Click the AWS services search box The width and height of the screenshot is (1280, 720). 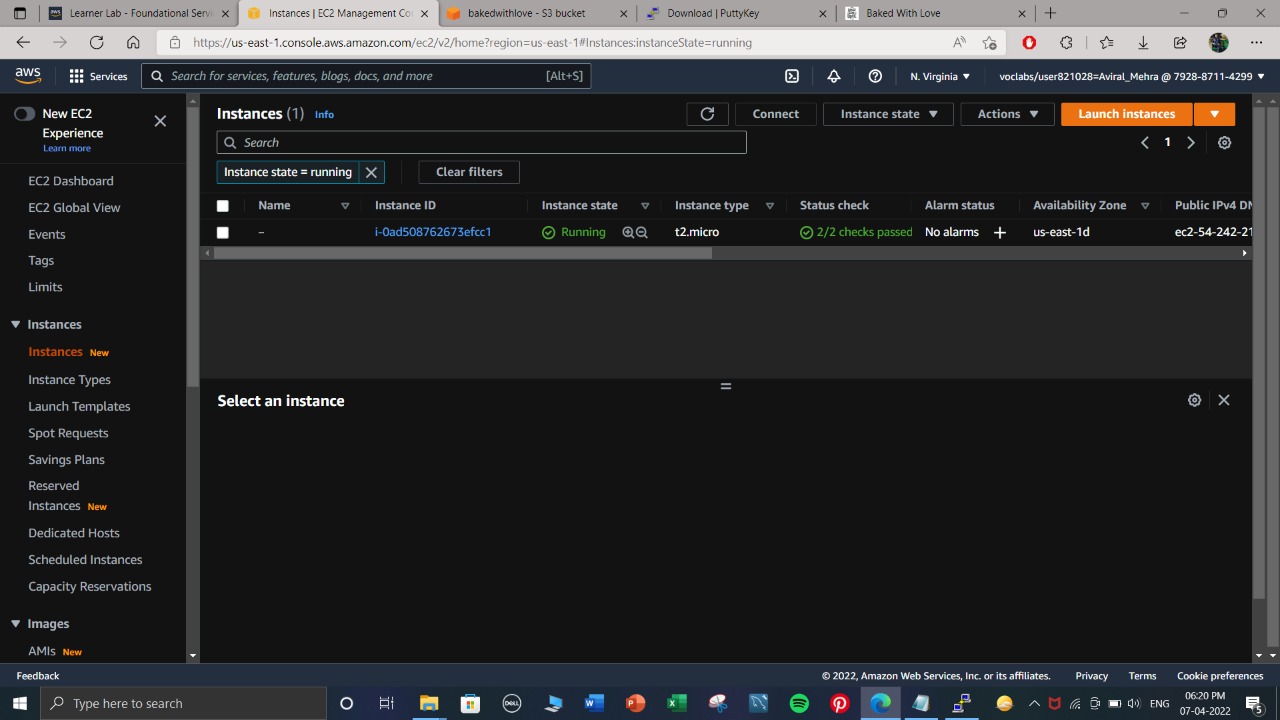coord(366,76)
